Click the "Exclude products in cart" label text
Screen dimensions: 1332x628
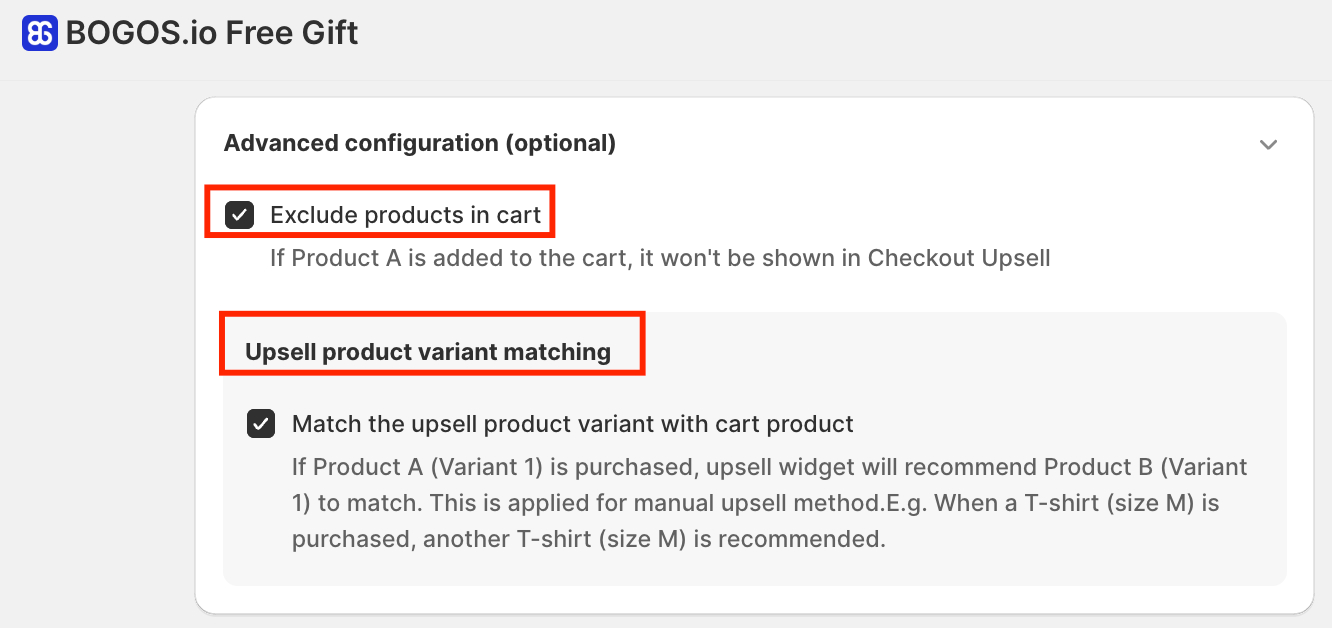(x=405, y=215)
